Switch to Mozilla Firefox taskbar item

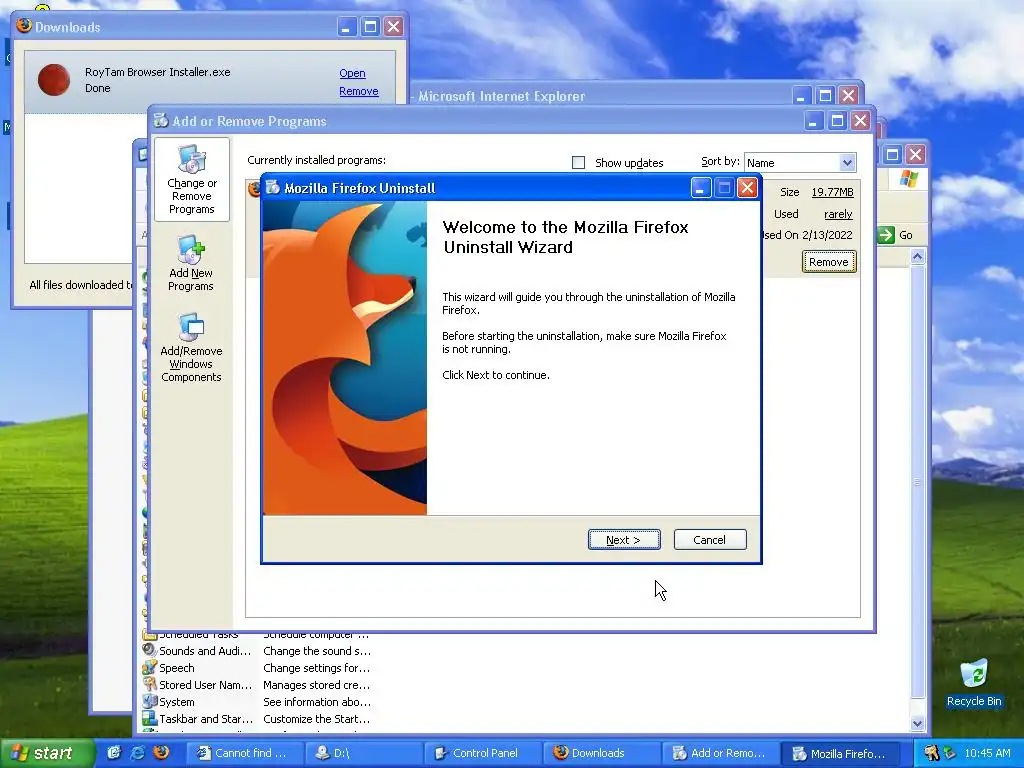pyautogui.click(x=840, y=753)
